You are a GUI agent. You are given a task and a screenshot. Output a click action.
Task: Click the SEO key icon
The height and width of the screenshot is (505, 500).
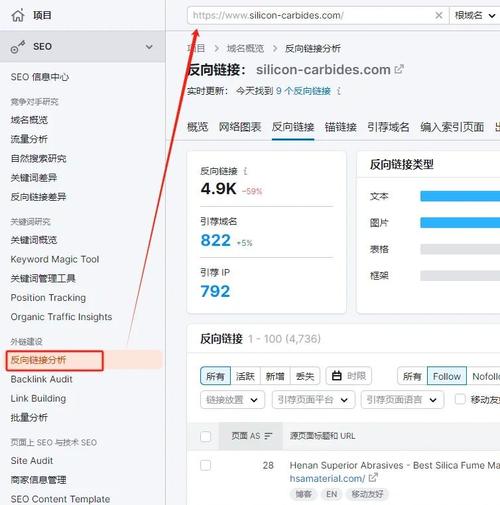(18, 47)
